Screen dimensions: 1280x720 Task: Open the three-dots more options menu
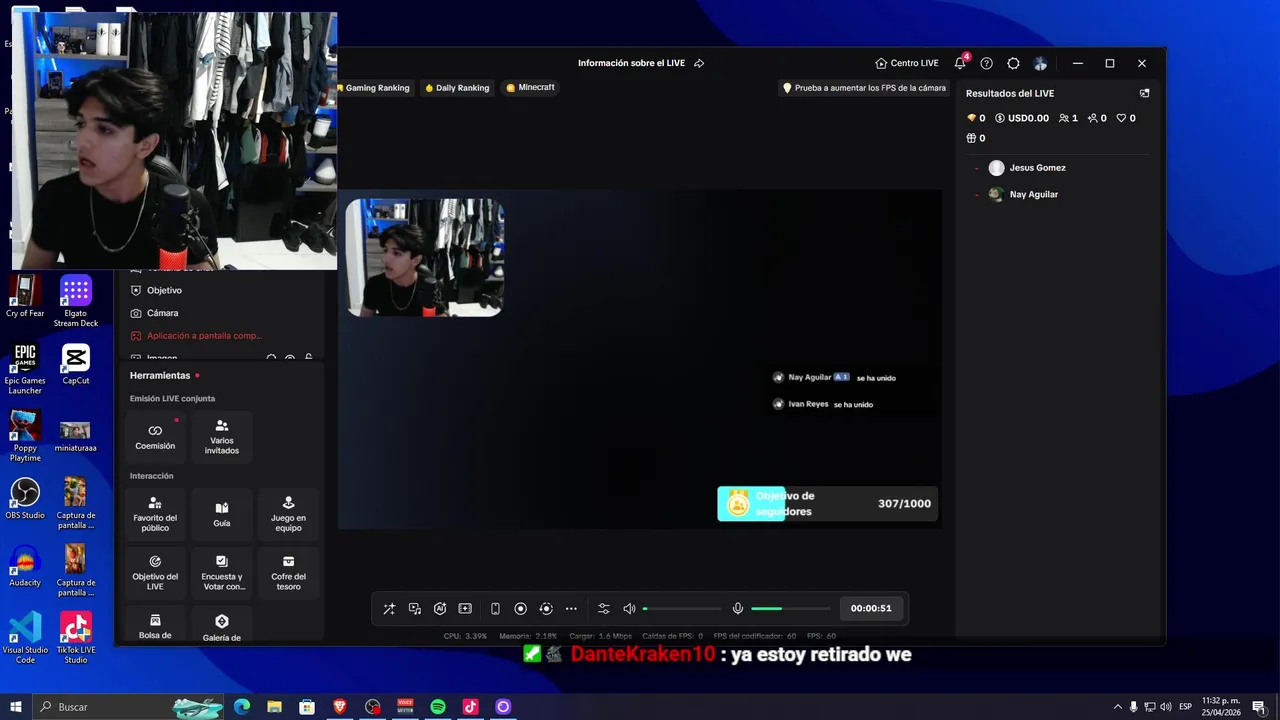[x=571, y=608]
